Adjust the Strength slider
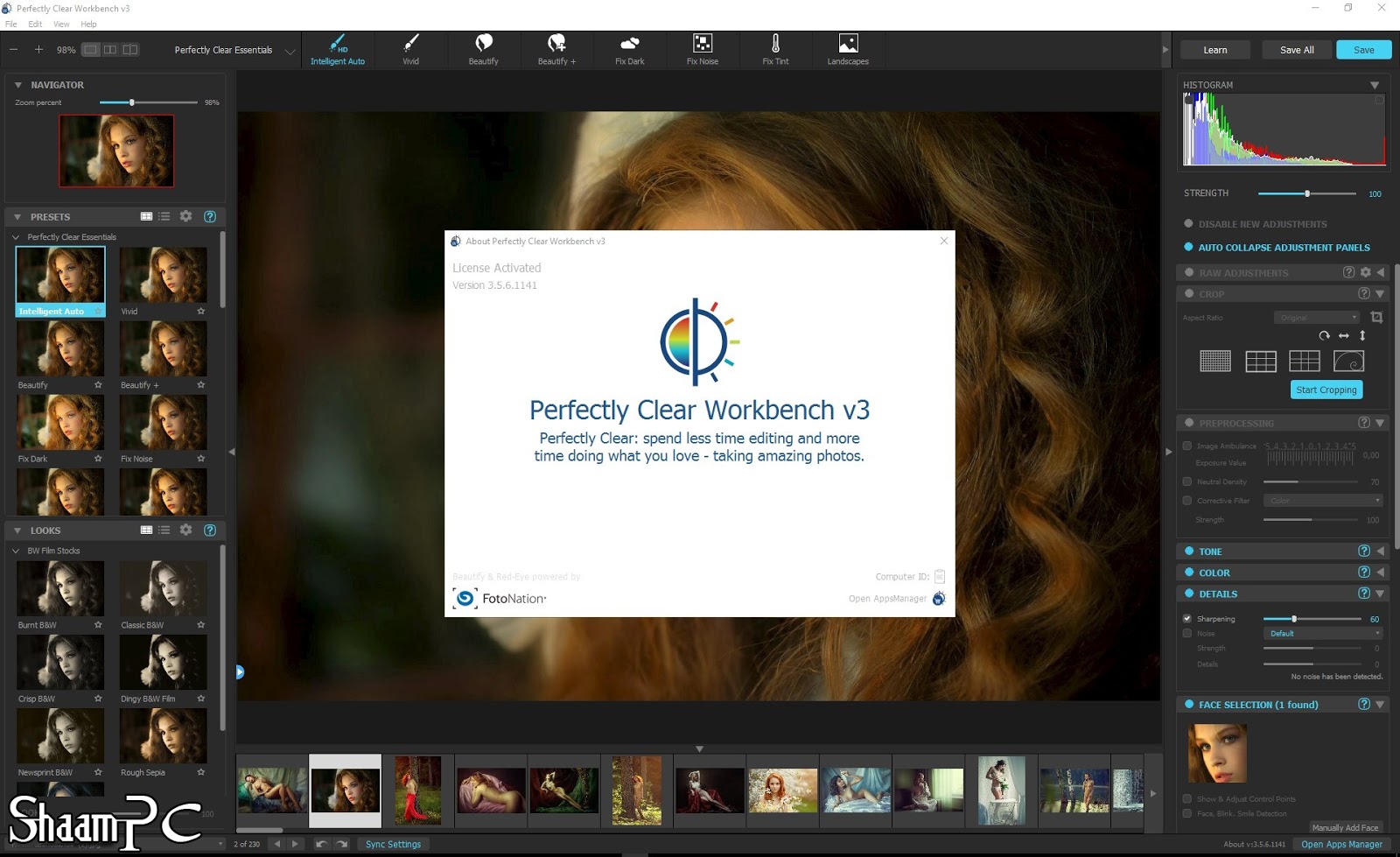The image size is (1400, 857). 1307,193
